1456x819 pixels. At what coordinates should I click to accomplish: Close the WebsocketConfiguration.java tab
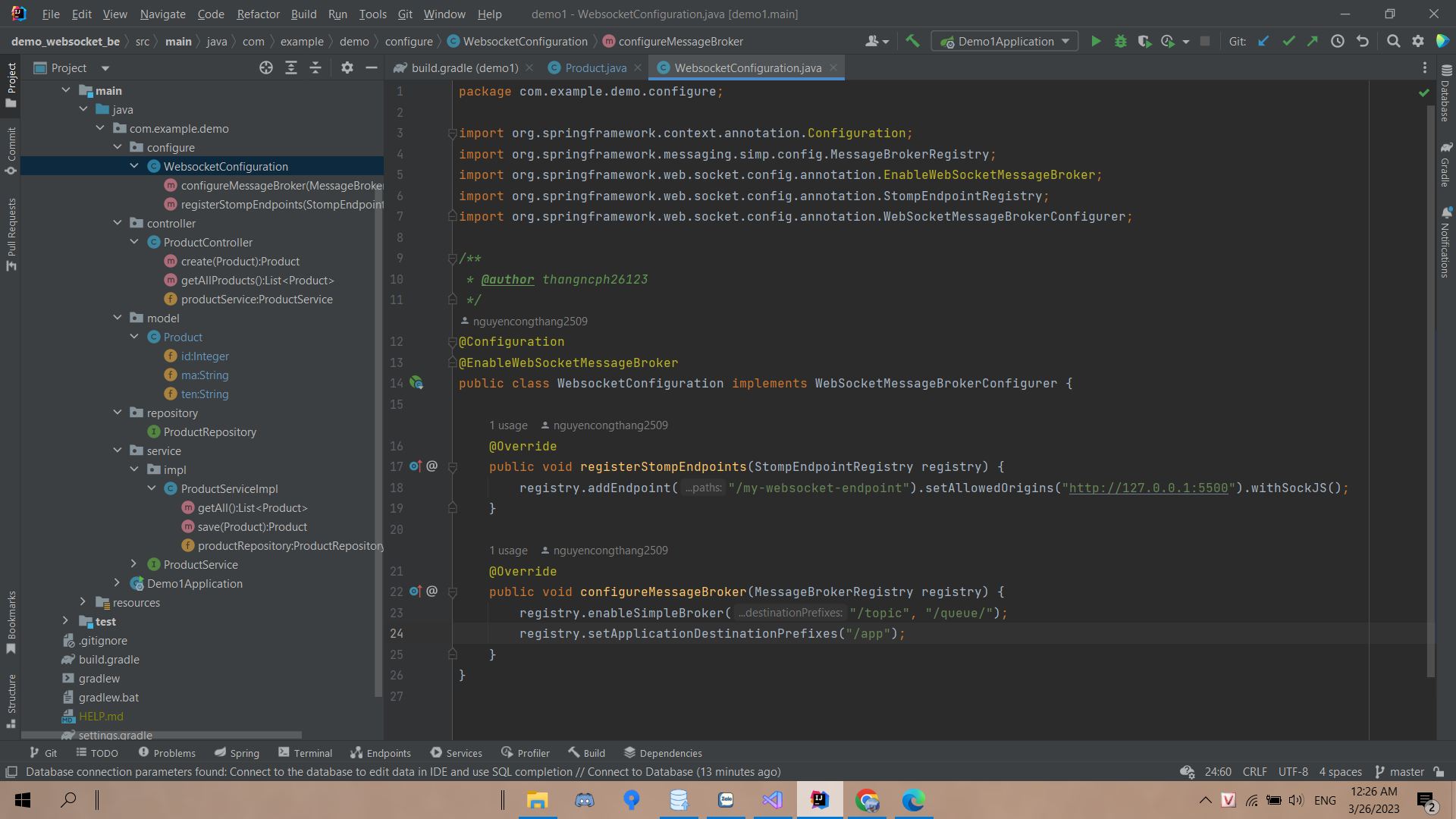coord(833,68)
